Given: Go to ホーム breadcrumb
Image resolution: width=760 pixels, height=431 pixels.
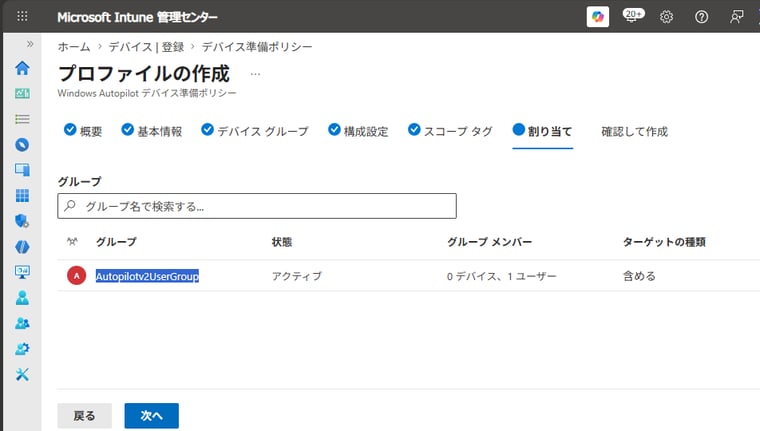Looking at the screenshot, I should tap(74, 47).
